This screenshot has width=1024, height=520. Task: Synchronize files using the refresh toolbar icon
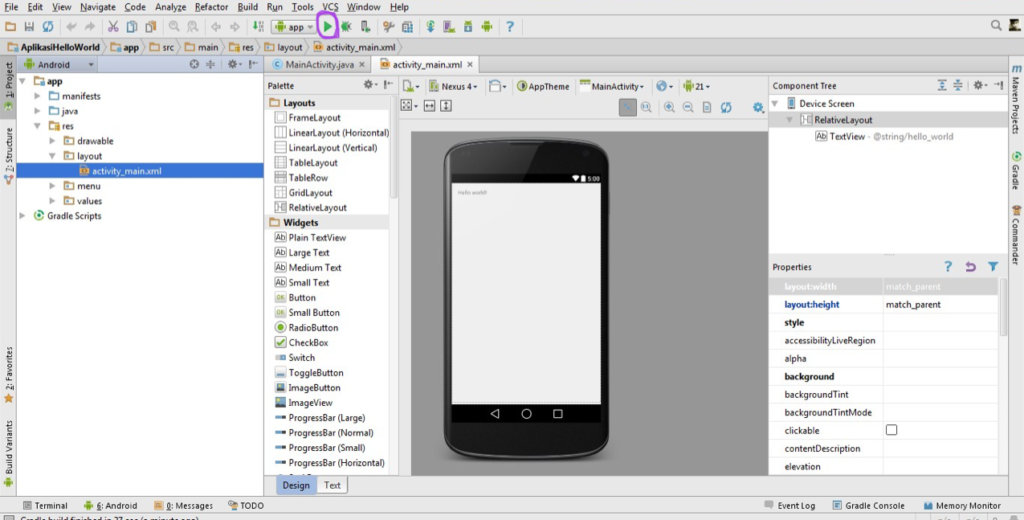tap(48, 27)
